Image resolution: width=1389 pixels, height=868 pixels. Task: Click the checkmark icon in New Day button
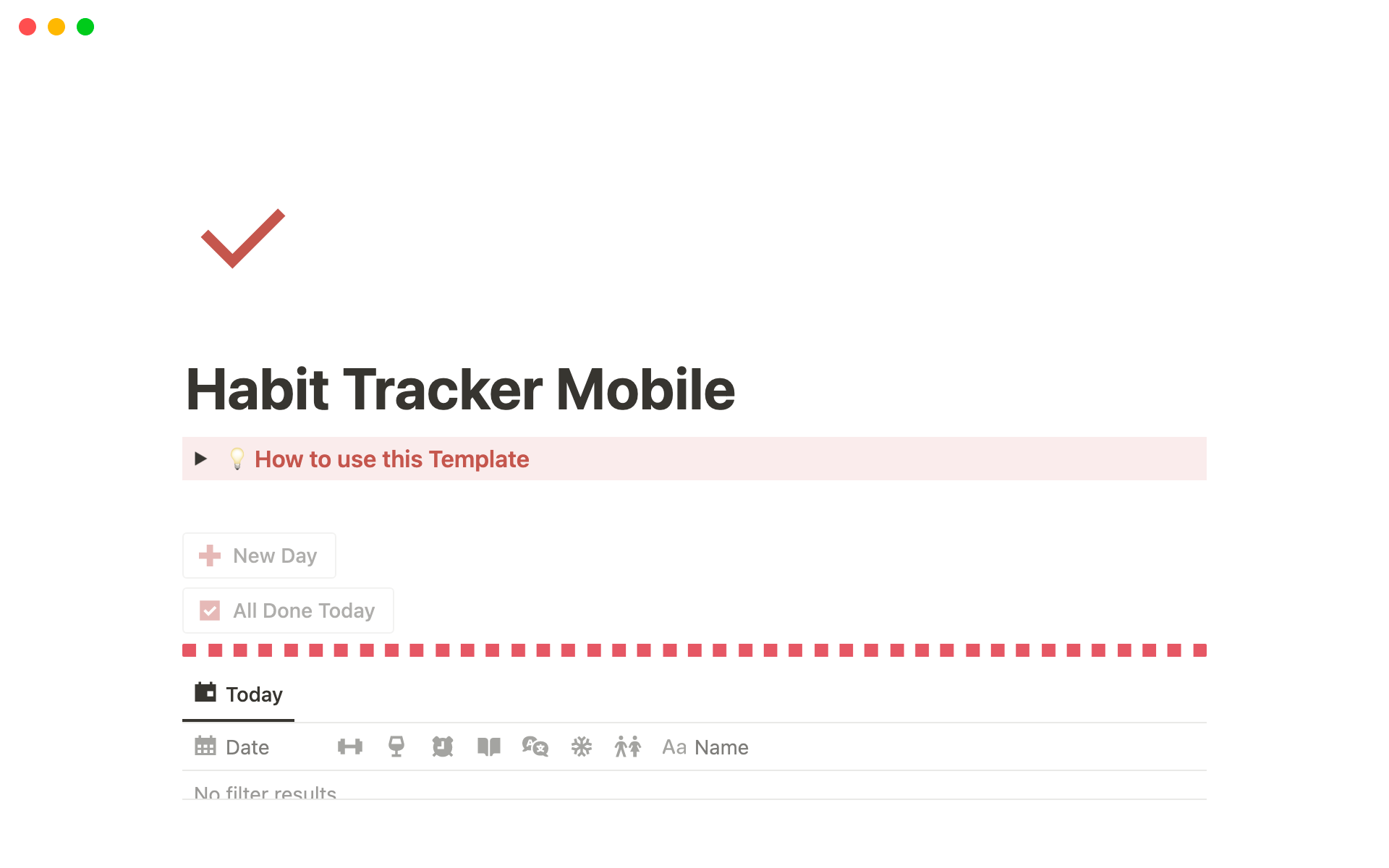point(209,610)
